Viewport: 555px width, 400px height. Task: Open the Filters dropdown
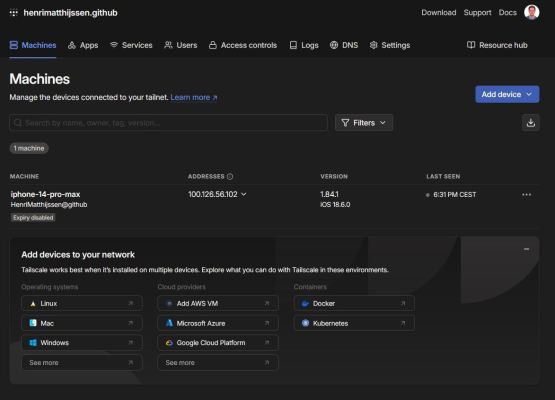point(364,123)
